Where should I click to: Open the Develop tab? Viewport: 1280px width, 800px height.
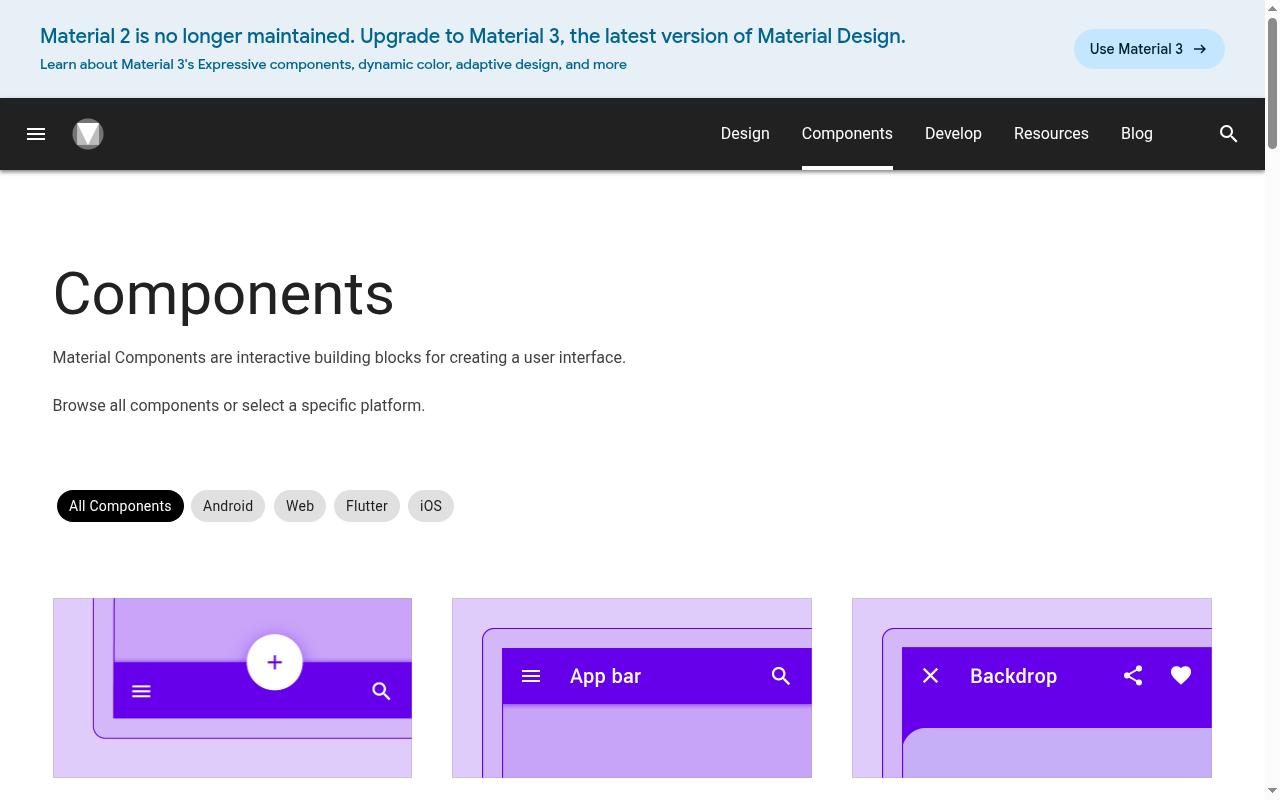point(953,134)
